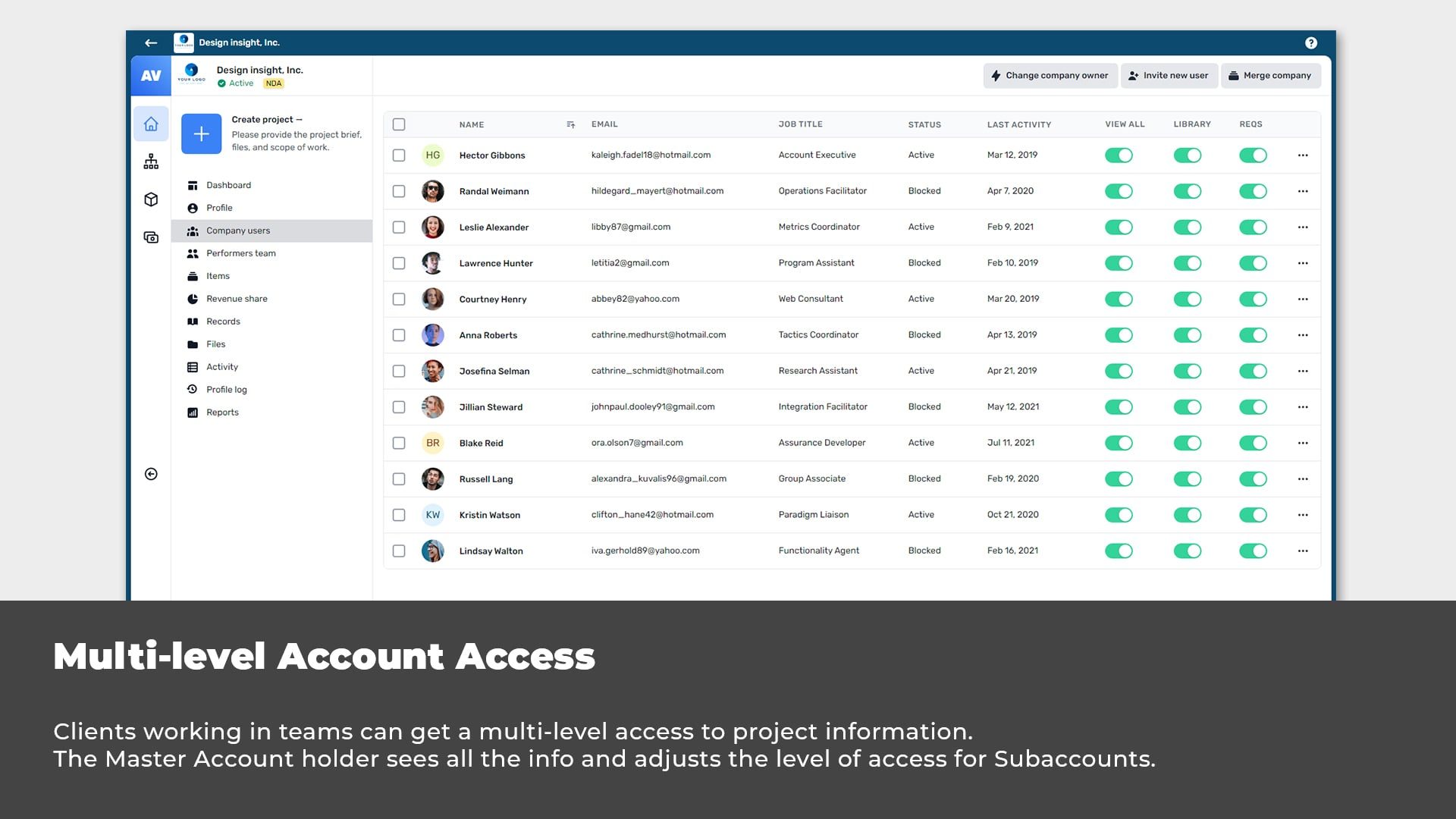Click job title Paradigm Liaison

click(x=813, y=515)
